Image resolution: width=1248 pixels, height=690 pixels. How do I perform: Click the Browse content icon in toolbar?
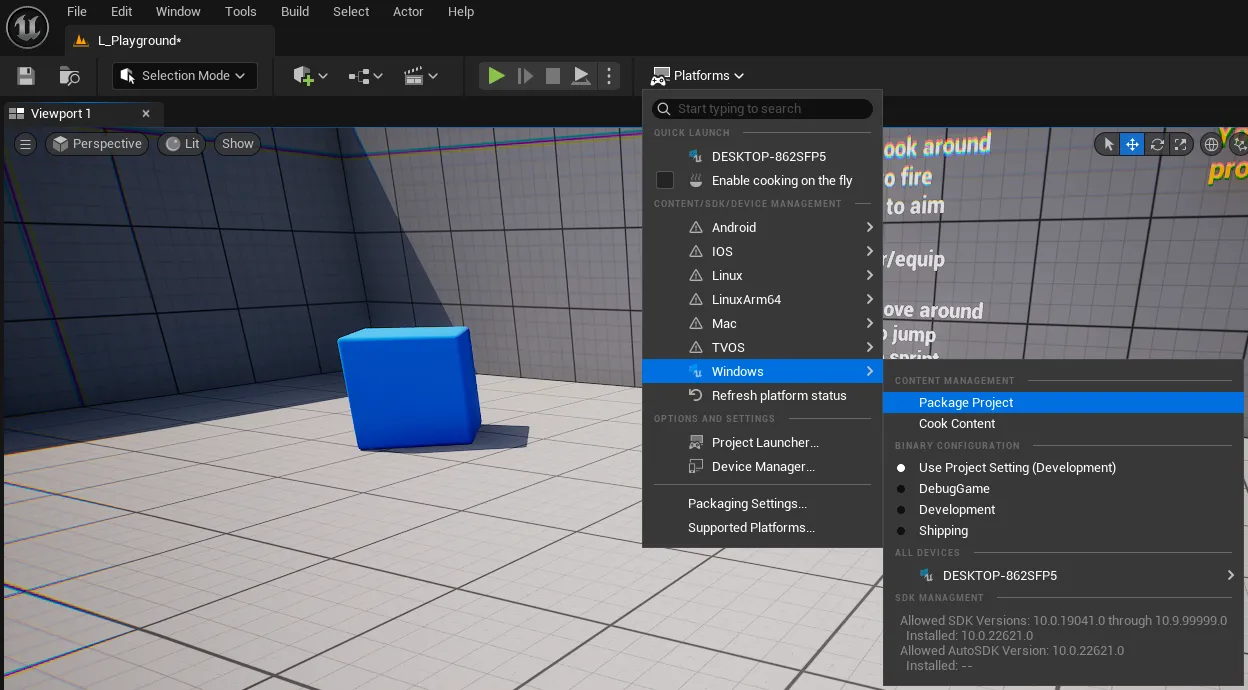coord(69,76)
